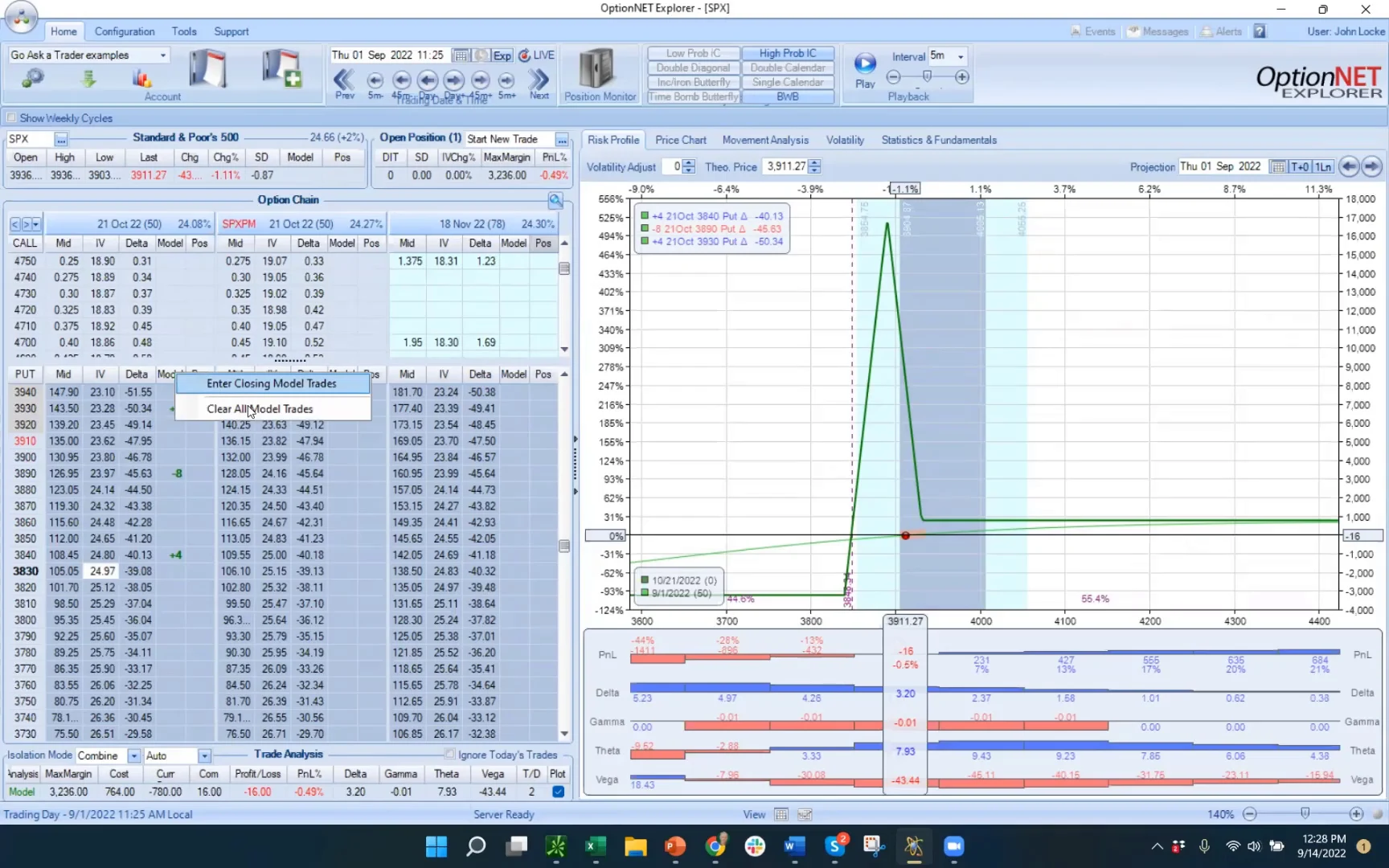Open the Projection date calendar icon
This screenshot has width=1389, height=868.
click(x=1277, y=166)
